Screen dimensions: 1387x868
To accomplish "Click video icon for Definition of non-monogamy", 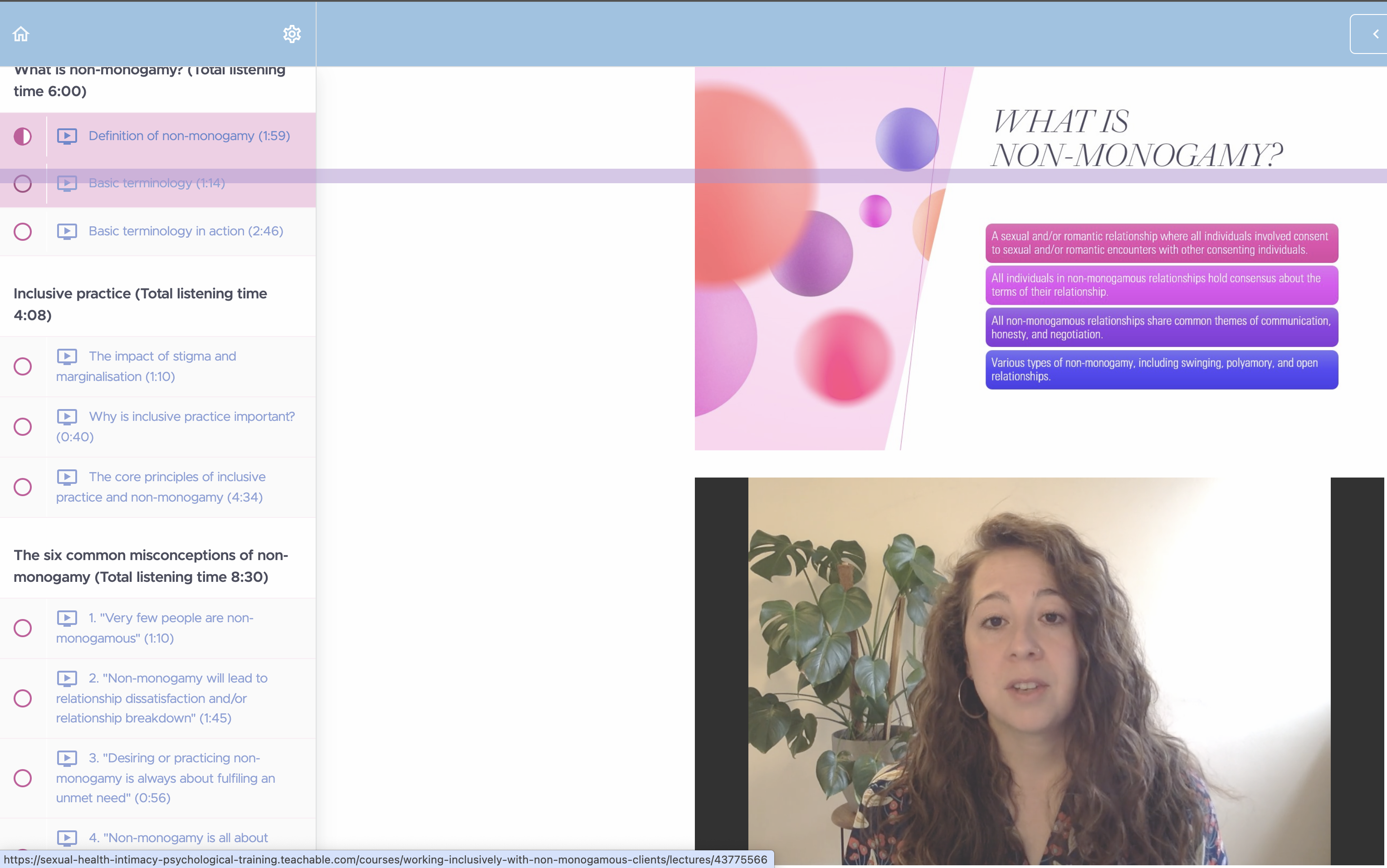I will [x=67, y=136].
